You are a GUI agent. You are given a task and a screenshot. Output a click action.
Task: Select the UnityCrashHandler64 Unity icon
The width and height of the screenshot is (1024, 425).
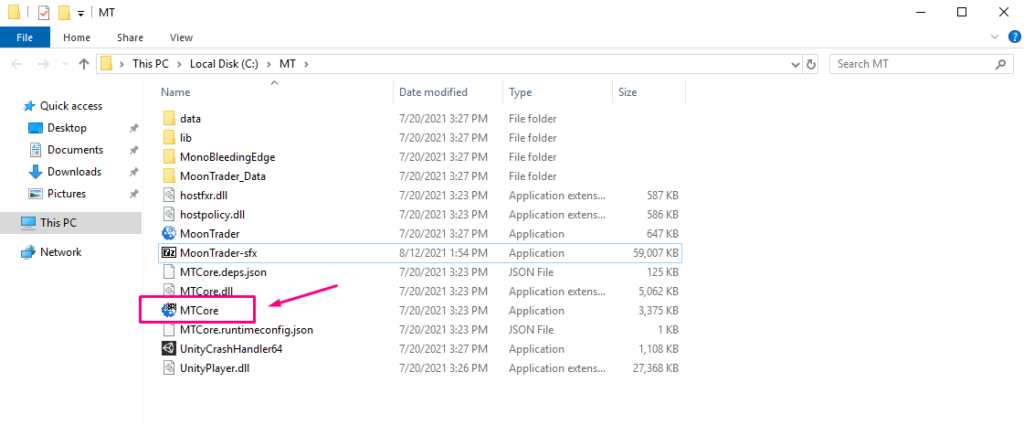[x=168, y=349]
